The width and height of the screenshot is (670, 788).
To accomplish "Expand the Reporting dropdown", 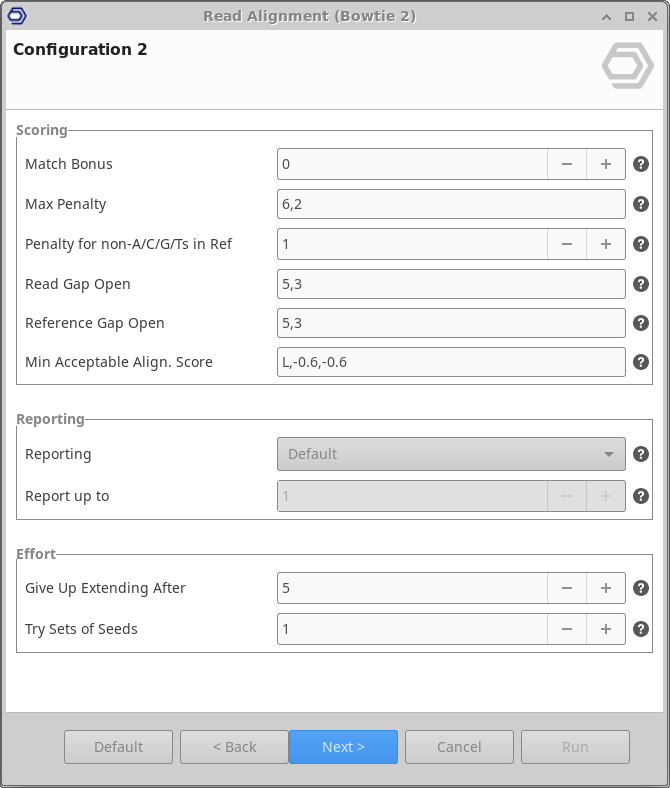I will (x=451, y=454).
